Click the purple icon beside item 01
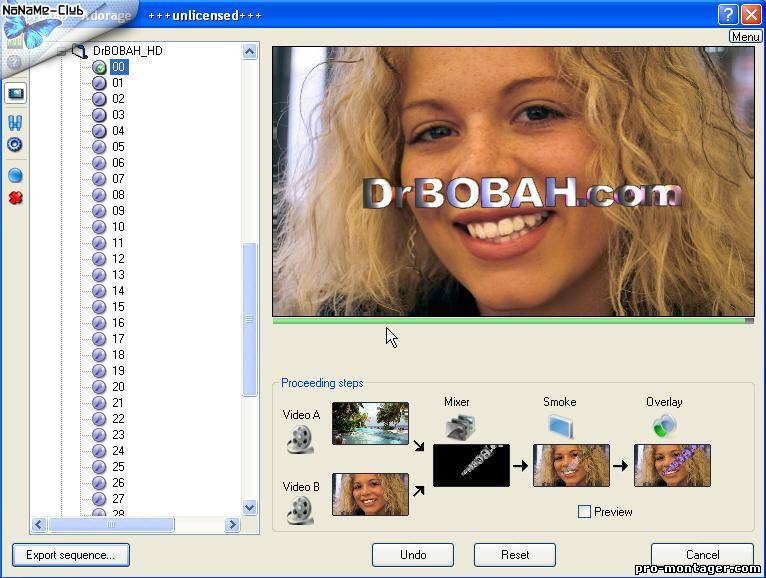Viewport: 766px width, 578px height. (x=99, y=83)
